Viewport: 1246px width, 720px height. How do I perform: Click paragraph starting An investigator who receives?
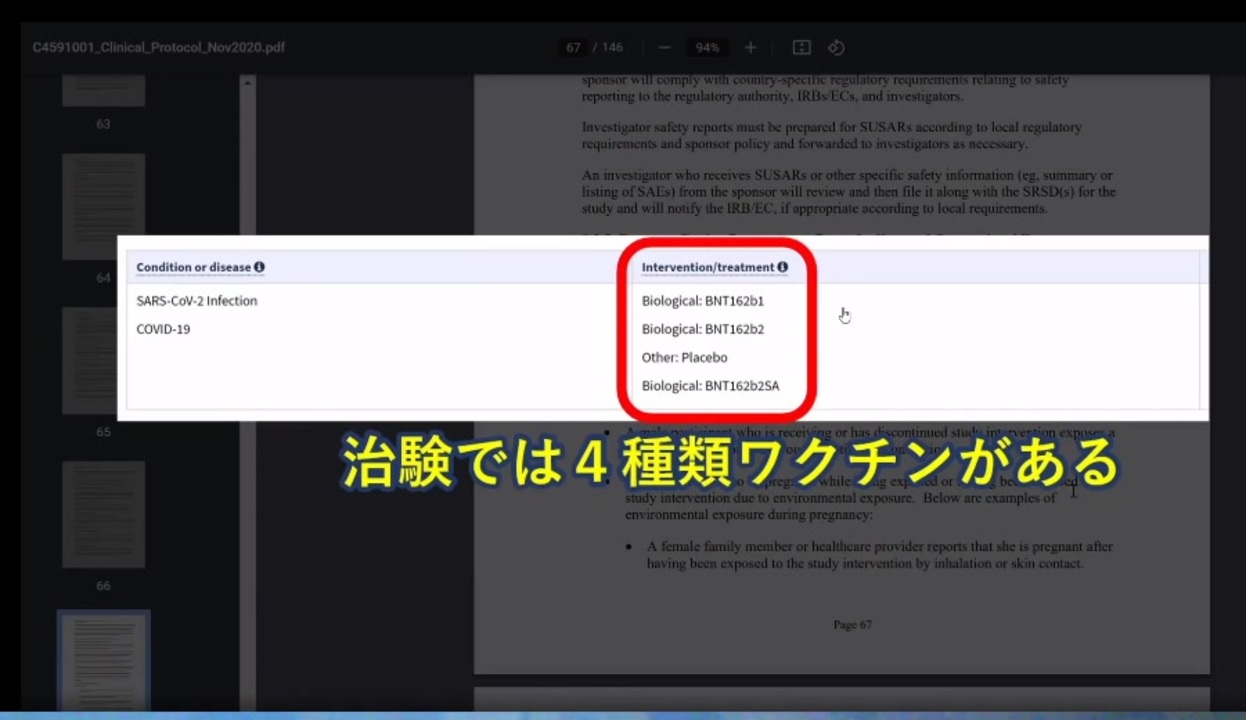pos(849,192)
